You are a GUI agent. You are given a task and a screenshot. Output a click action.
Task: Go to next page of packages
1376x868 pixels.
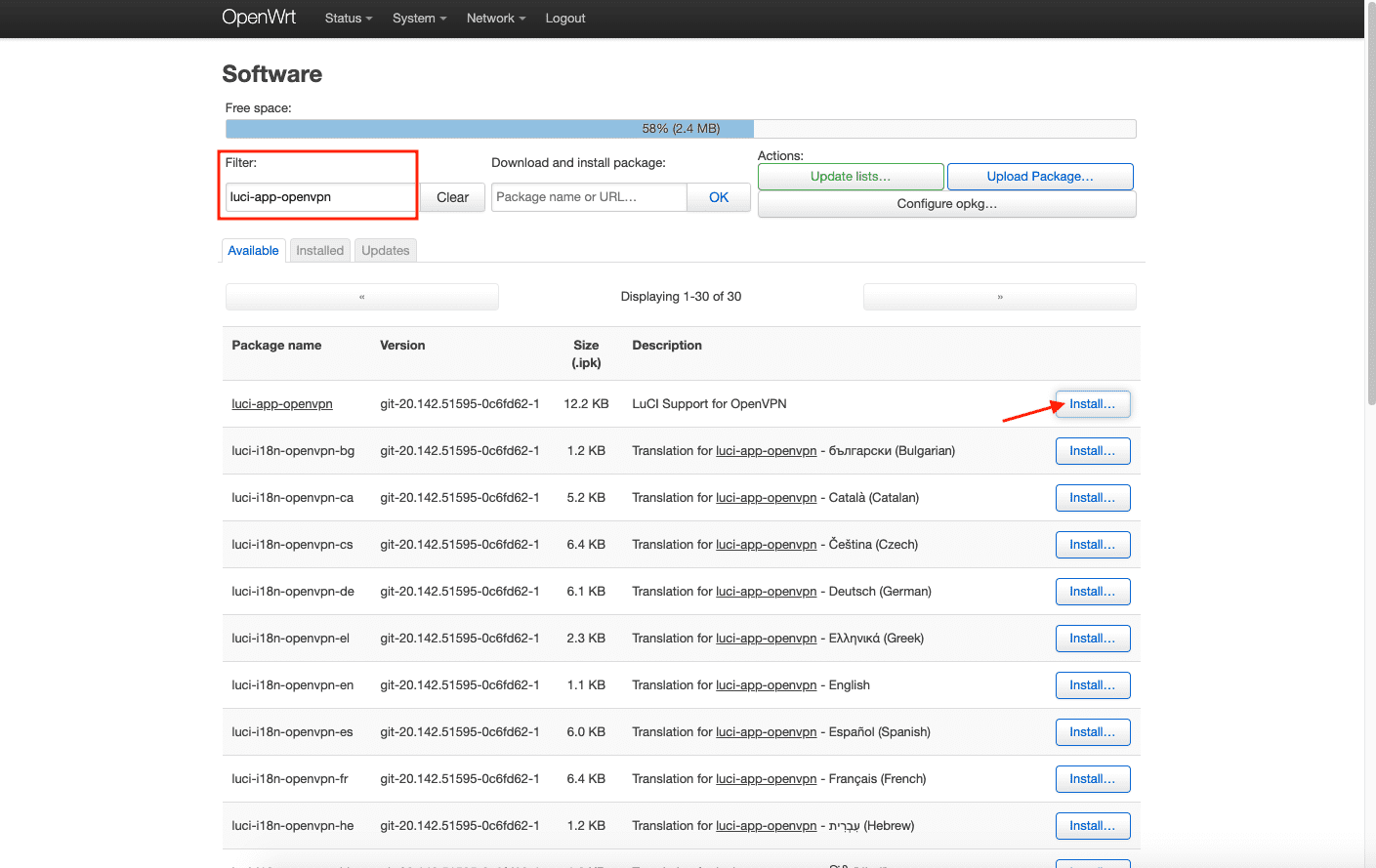click(999, 297)
